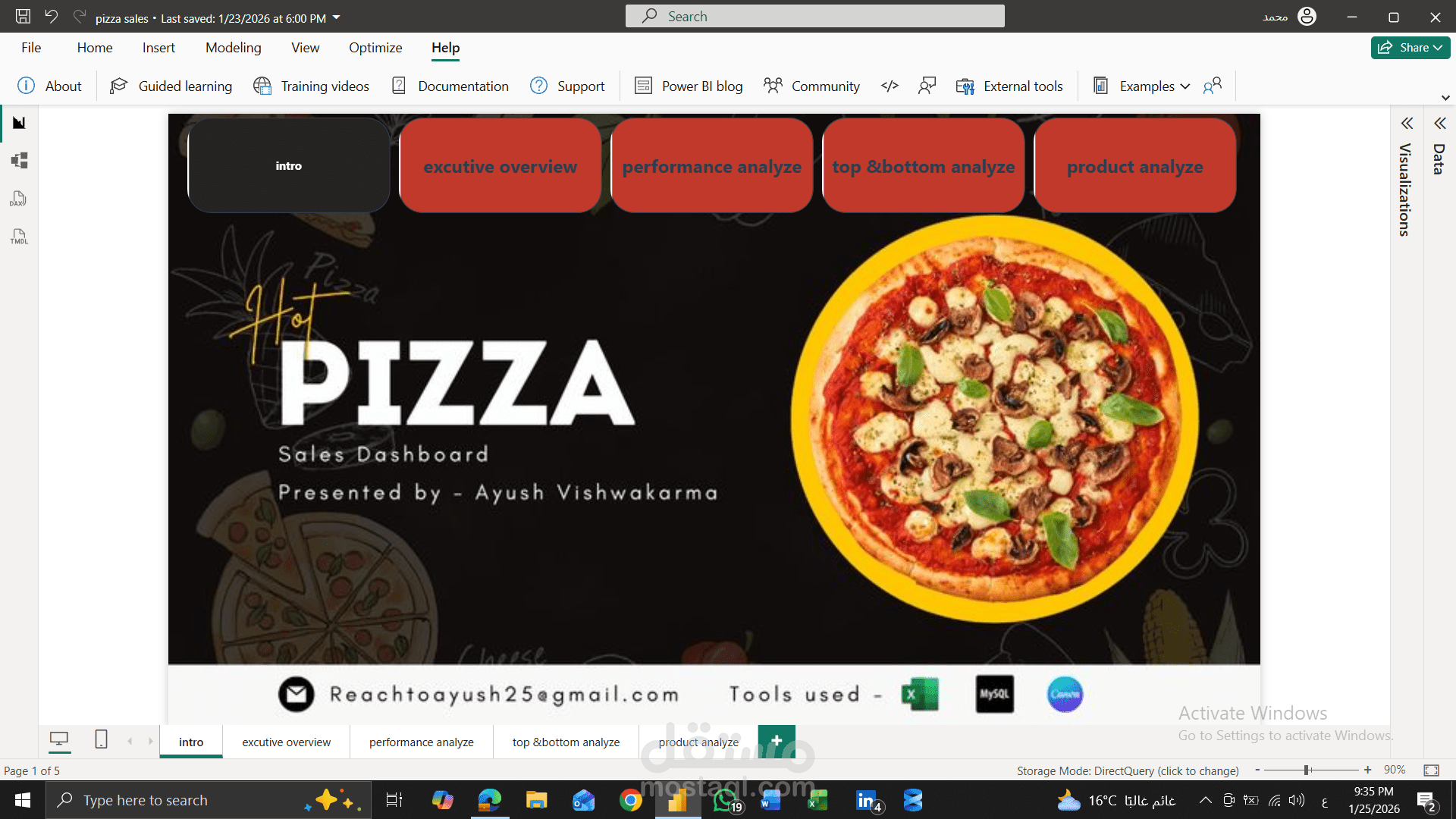Open the Modeling ribbon tab
1456x819 pixels.
233,47
